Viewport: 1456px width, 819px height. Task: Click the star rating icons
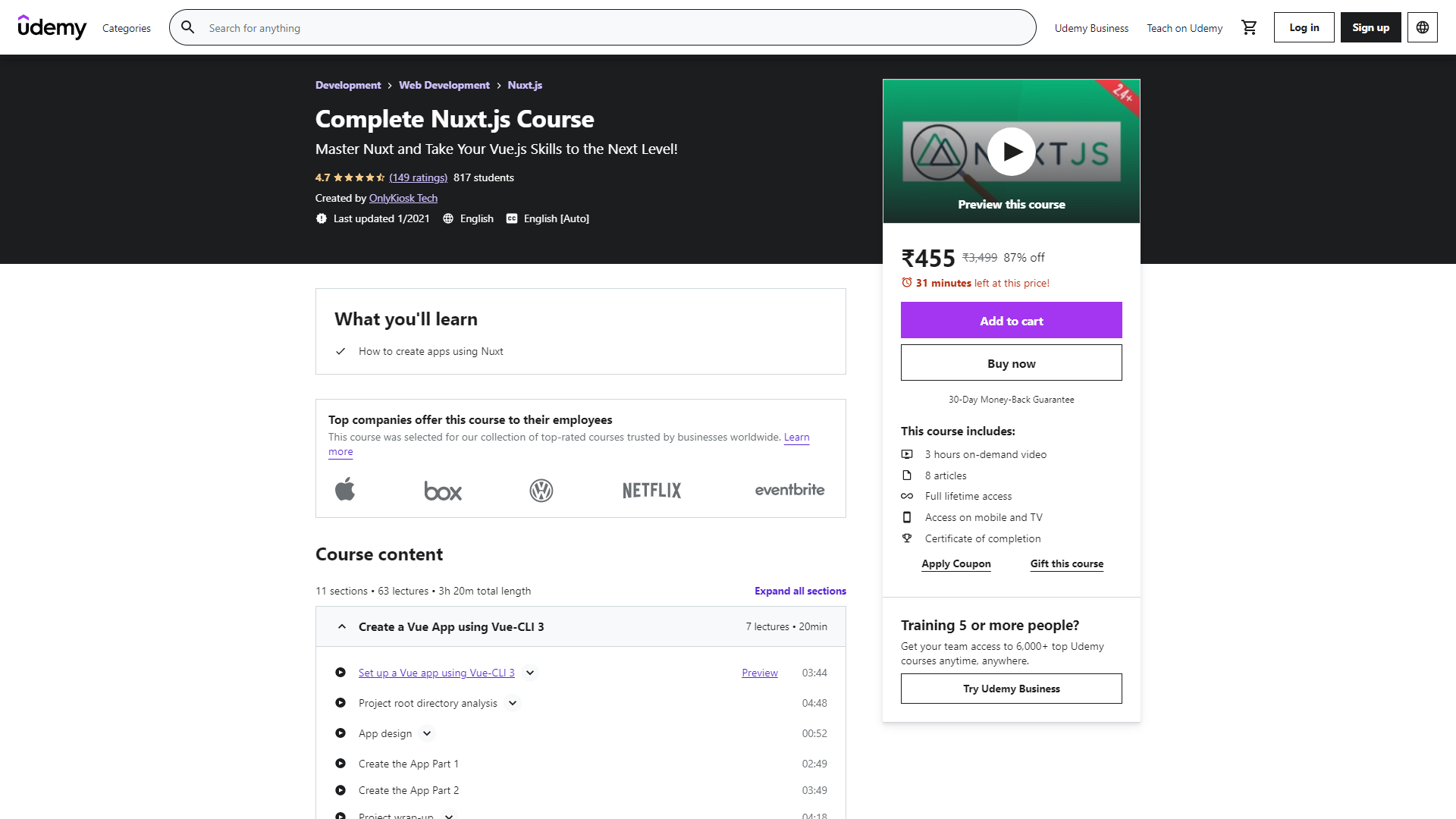(x=359, y=177)
